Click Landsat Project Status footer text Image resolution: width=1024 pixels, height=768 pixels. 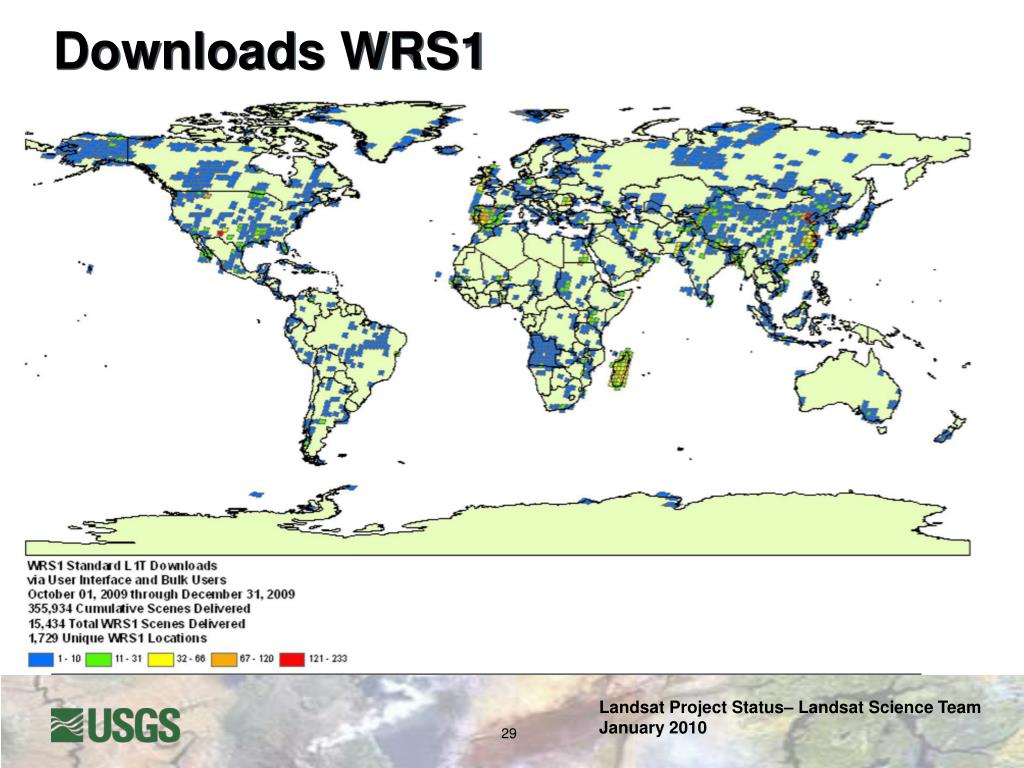(790, 707)
